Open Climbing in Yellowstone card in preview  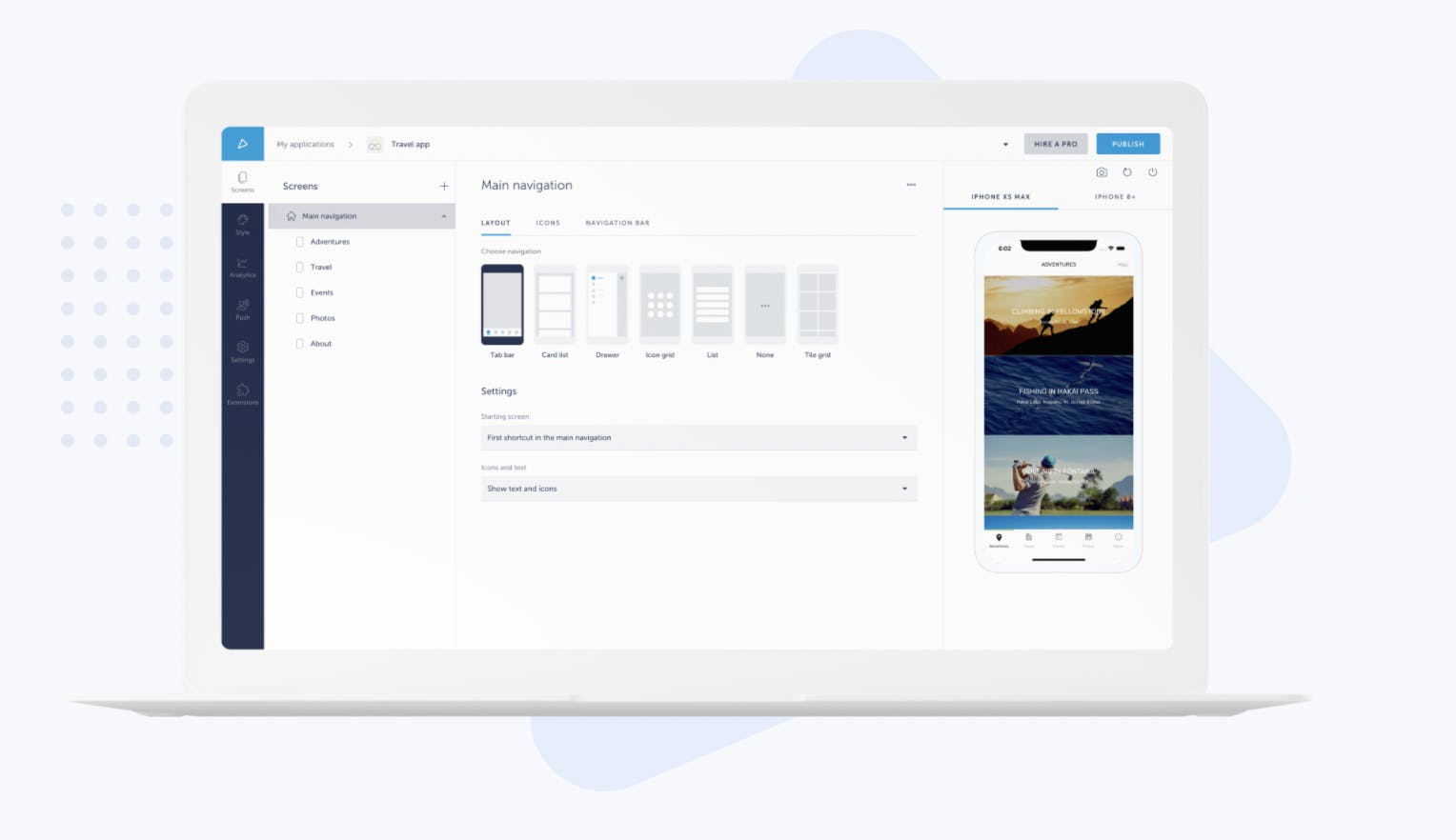[x=1059, y=315]
